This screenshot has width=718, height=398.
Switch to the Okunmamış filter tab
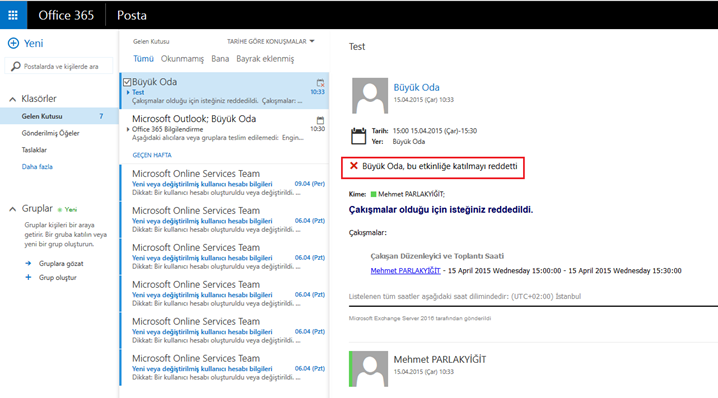pyautogui.click(x=182, y=59)
